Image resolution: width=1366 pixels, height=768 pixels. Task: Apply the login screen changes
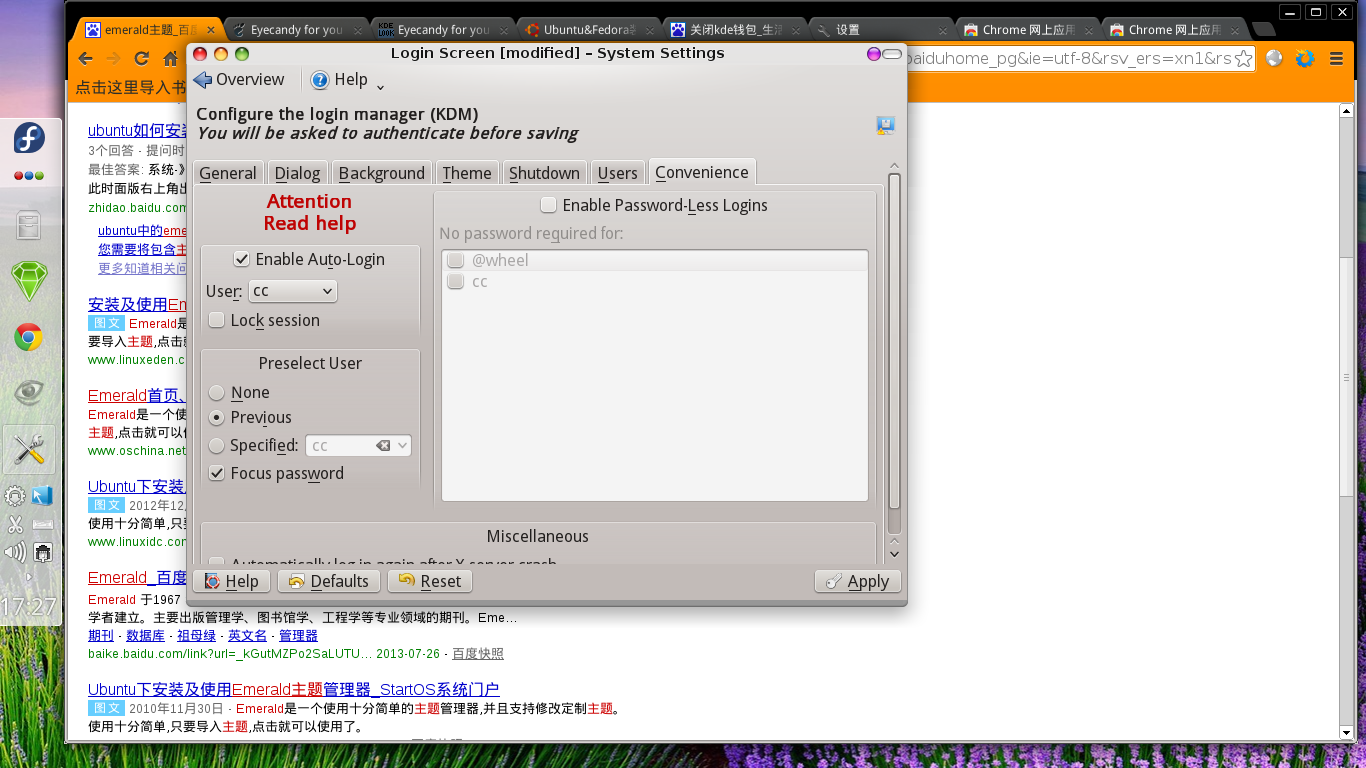858,581
